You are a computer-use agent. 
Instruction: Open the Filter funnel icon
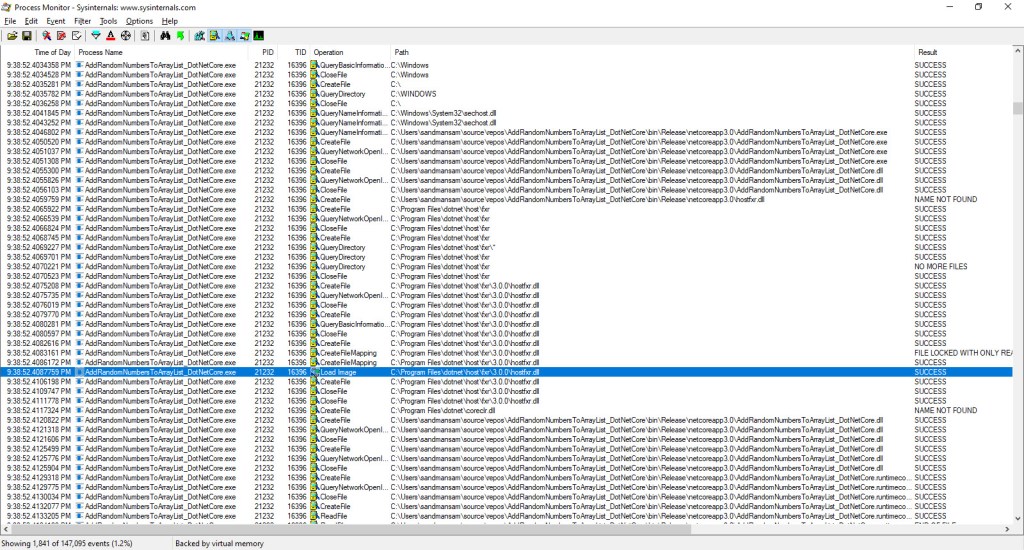point(96,36)
